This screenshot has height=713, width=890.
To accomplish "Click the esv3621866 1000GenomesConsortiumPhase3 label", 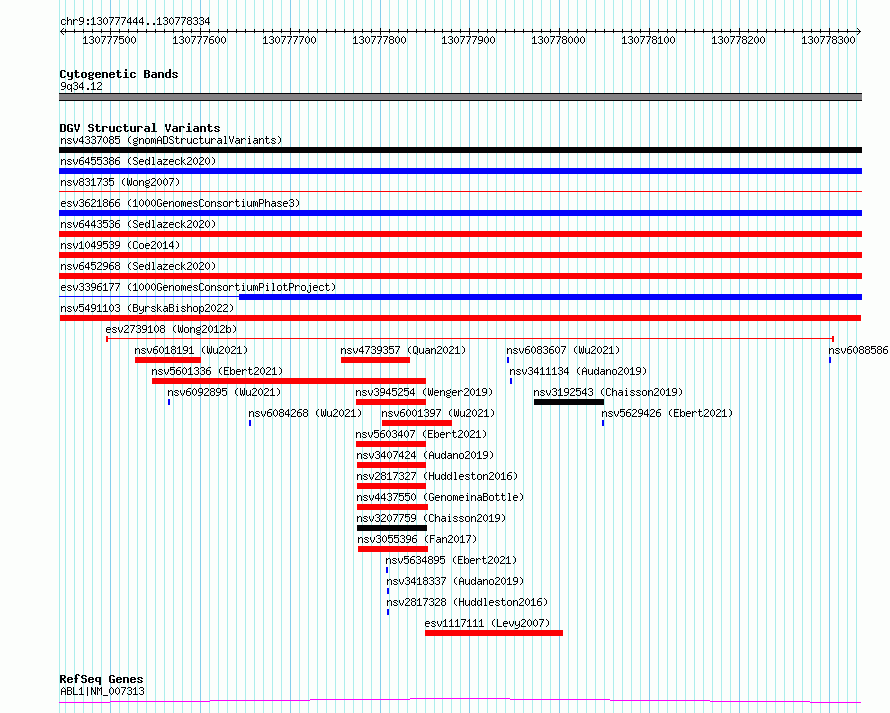I will [x=180, y=203].
